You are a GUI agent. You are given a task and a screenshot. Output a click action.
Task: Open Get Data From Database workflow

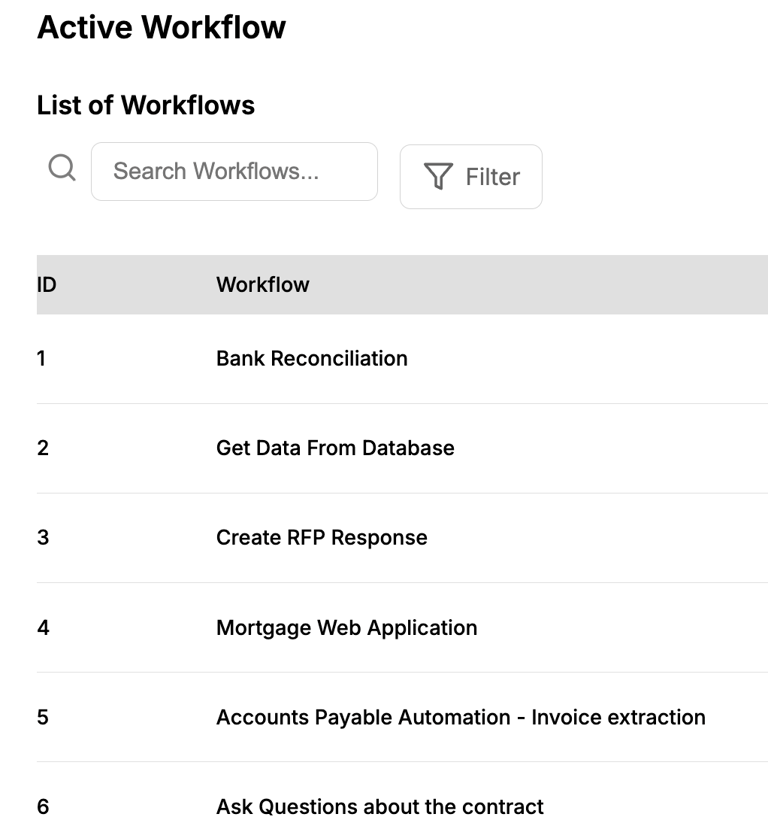pos(335,448)
